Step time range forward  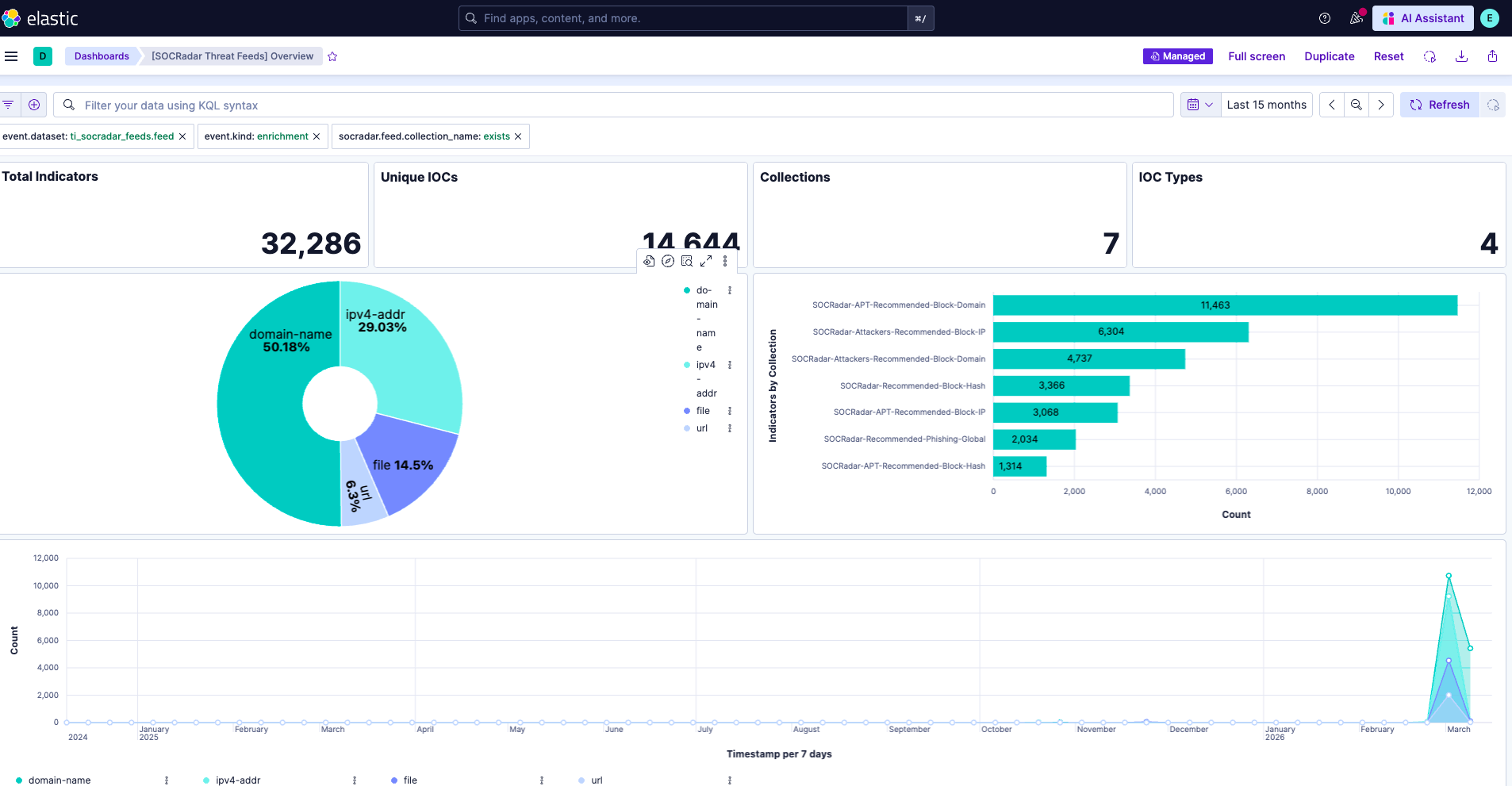(1381, 105)
